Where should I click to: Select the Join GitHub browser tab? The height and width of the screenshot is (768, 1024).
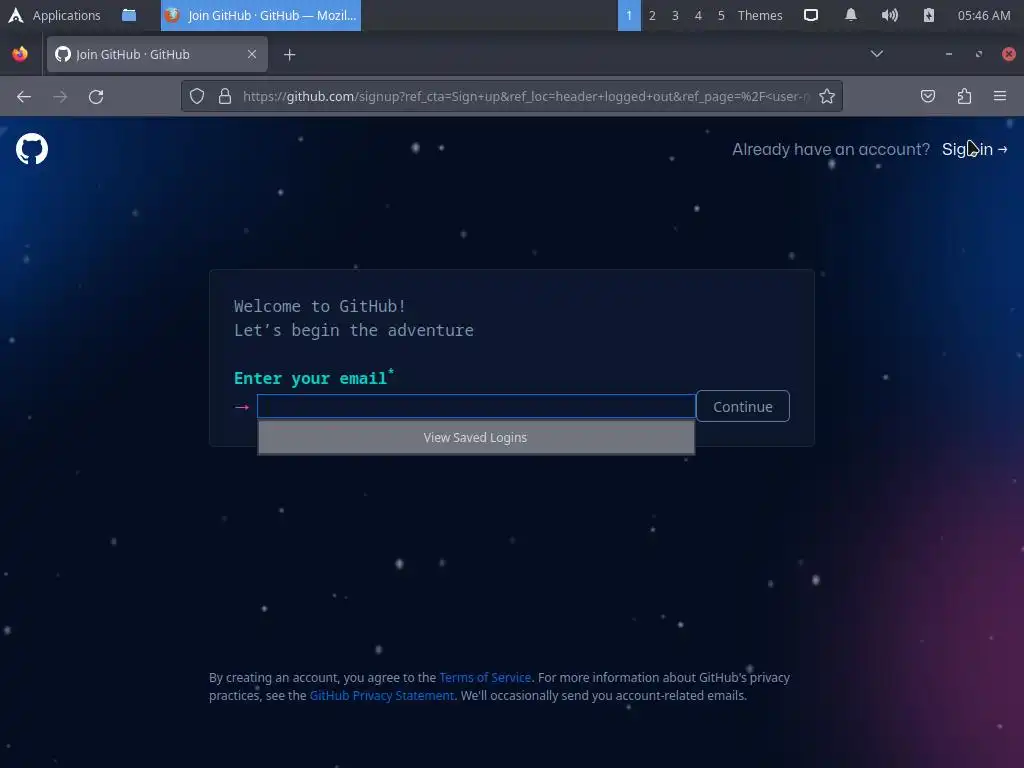pyautogui.click(x=157, y=54)
